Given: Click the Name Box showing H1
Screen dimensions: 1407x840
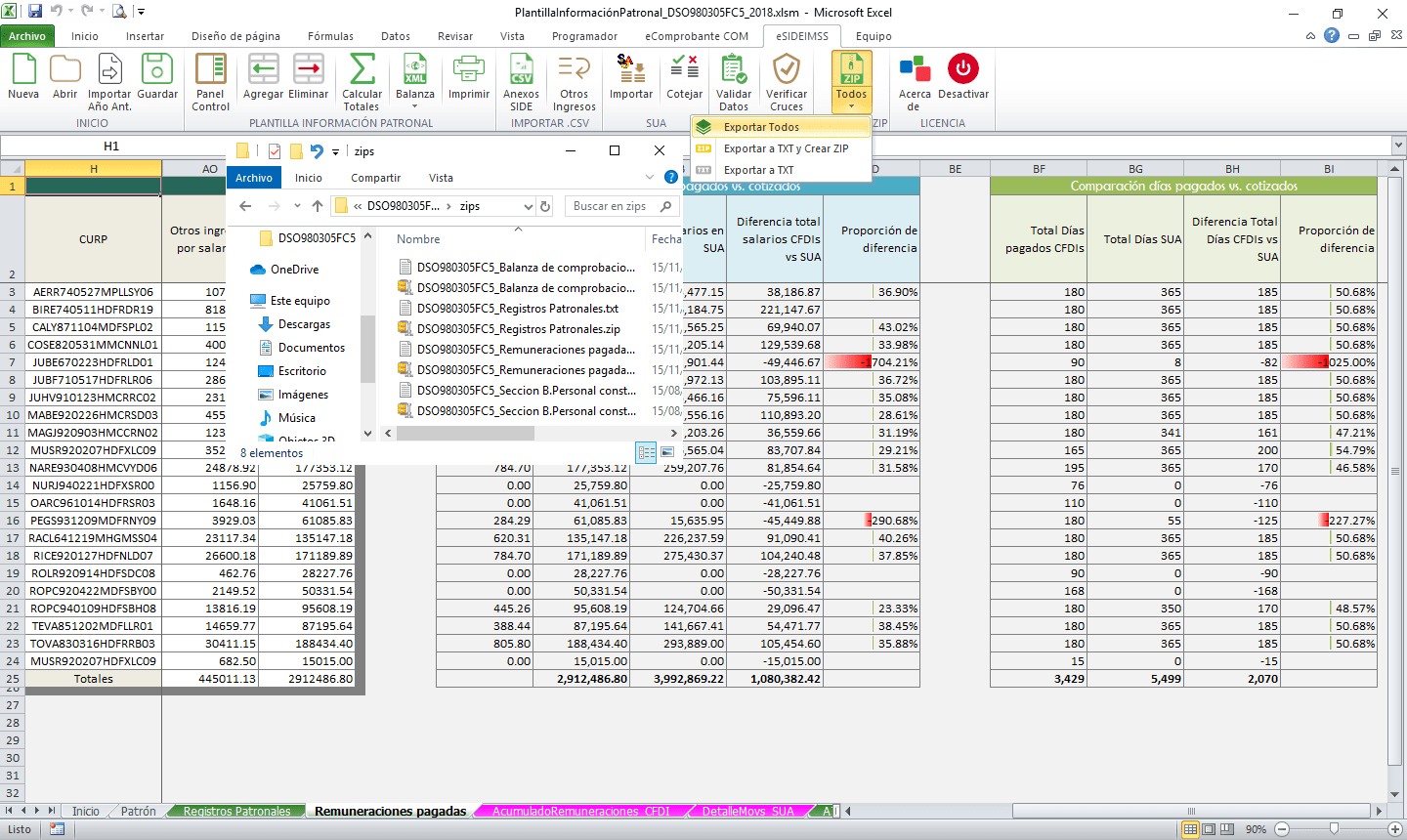Looking at the screenshot, I should tap(111, 146).
